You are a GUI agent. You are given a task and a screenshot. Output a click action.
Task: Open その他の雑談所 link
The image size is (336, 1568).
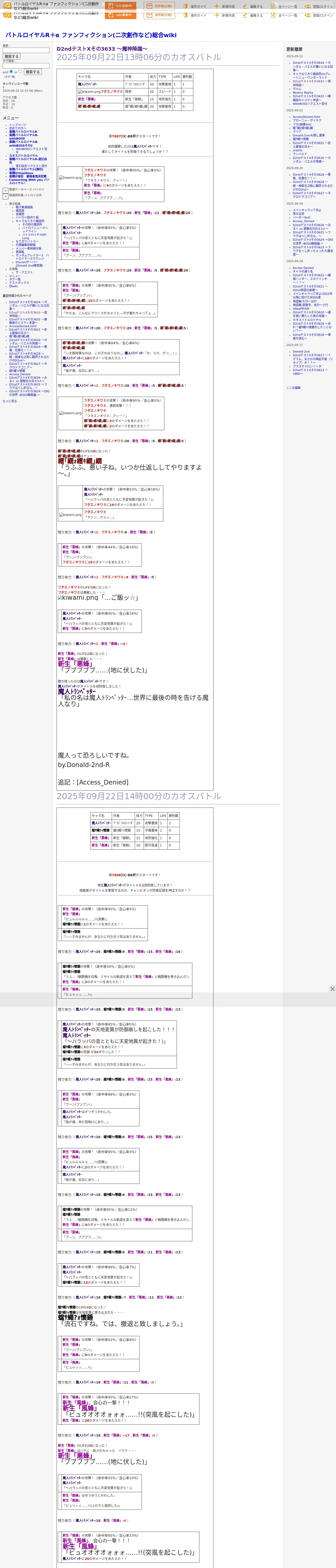[x=32, y=224]
